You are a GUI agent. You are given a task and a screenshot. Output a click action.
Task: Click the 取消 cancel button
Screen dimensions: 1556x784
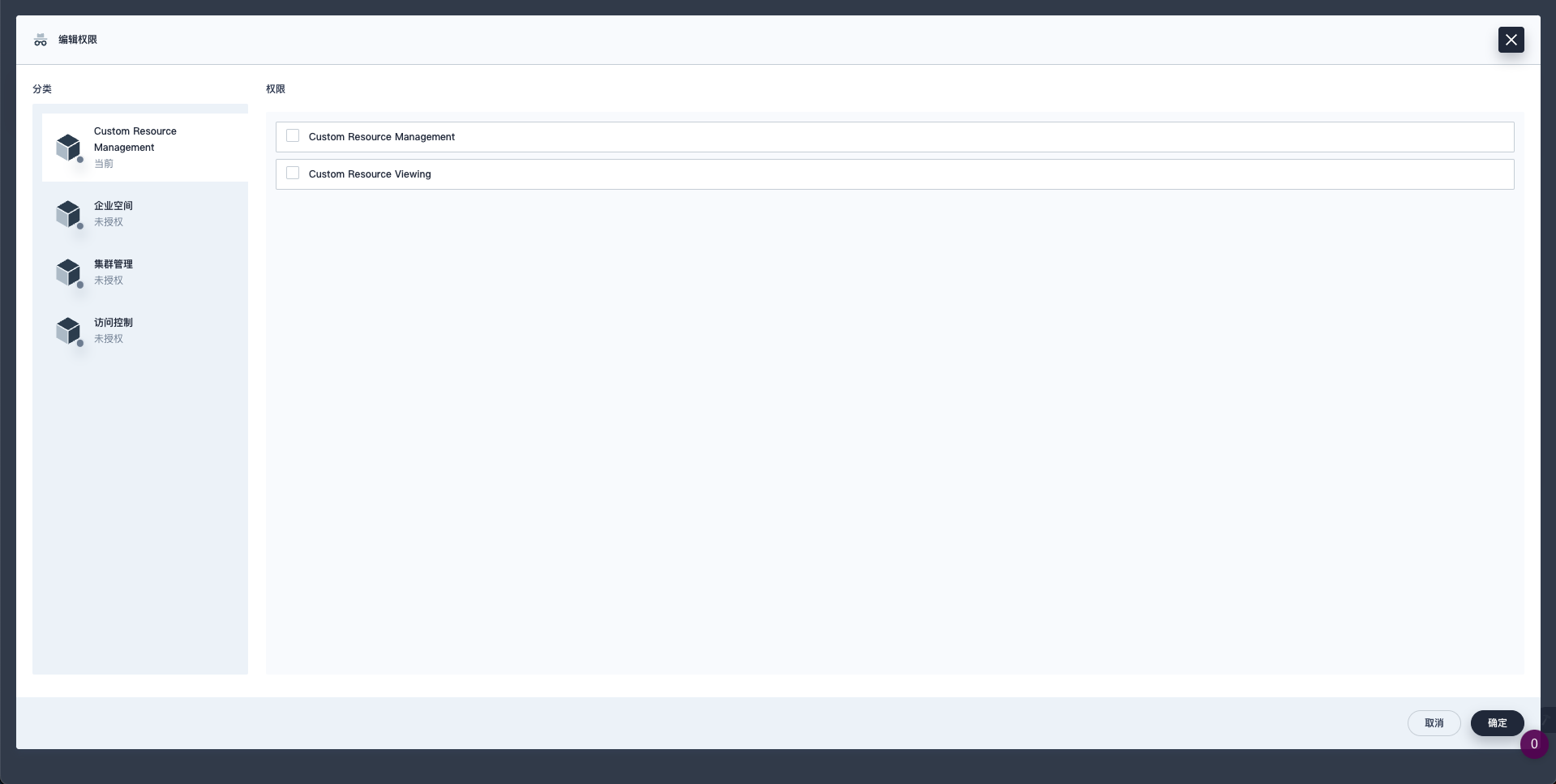(x=1434, y=723)
